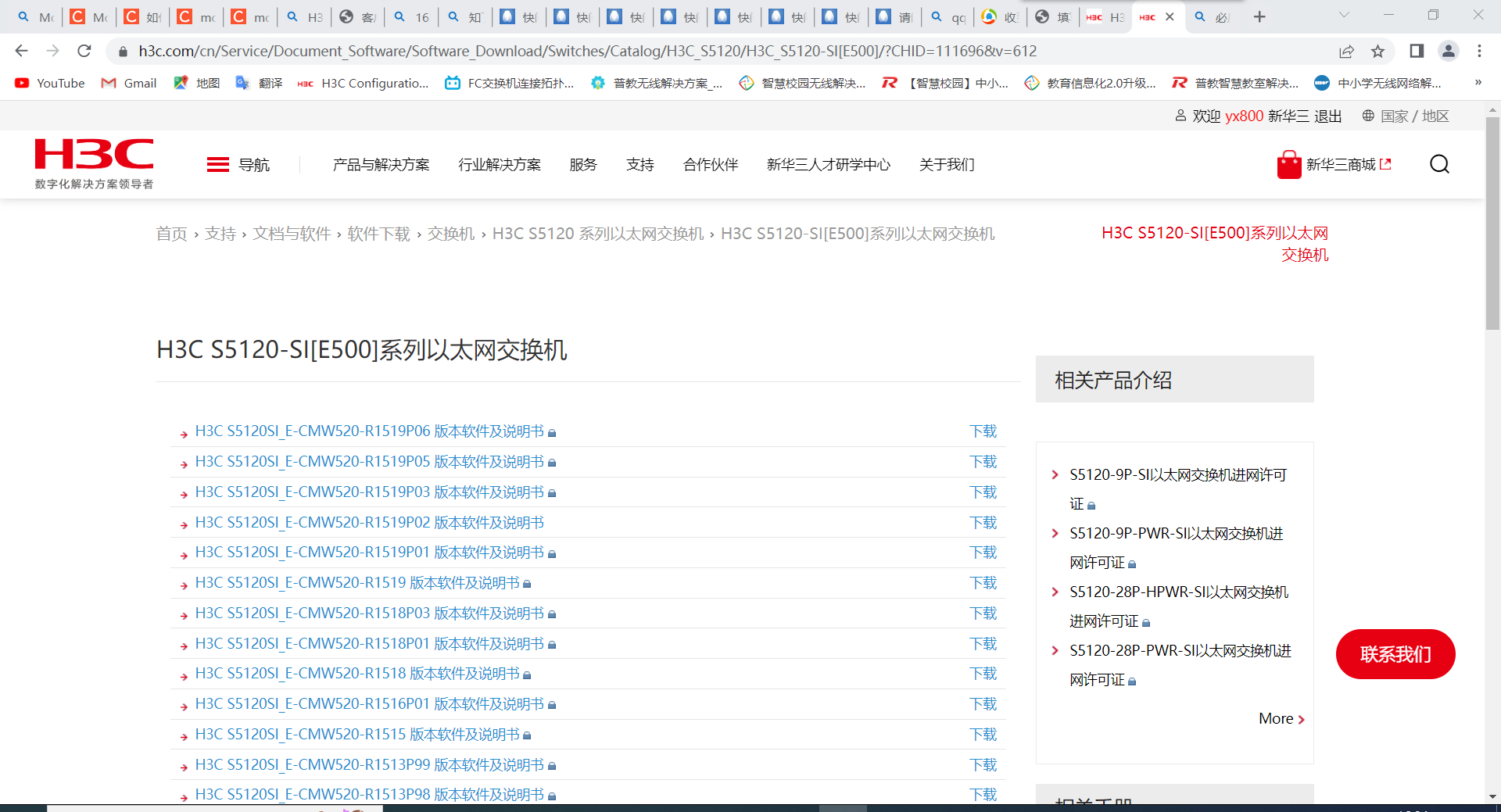Click the H3C logo
The image size is (1501, 812).
[x=94, y=163]
